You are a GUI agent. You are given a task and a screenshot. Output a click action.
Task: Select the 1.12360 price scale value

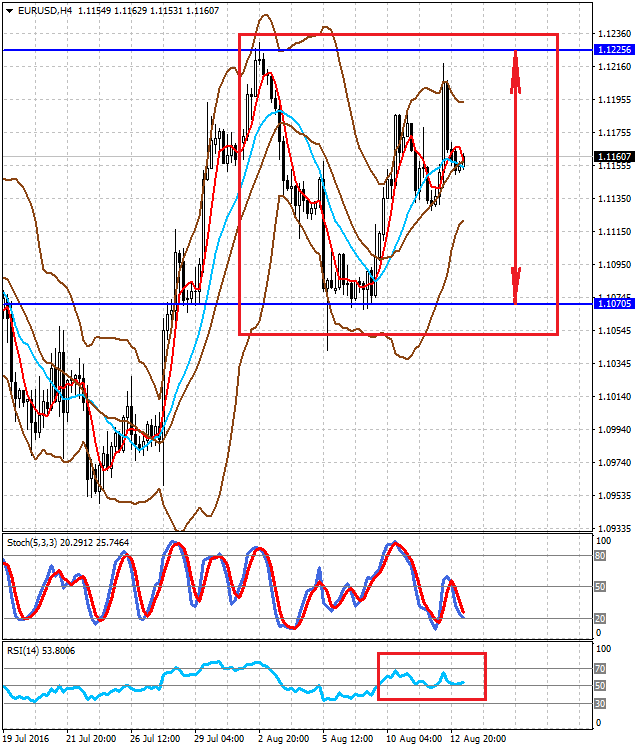[x=614, y=33]
